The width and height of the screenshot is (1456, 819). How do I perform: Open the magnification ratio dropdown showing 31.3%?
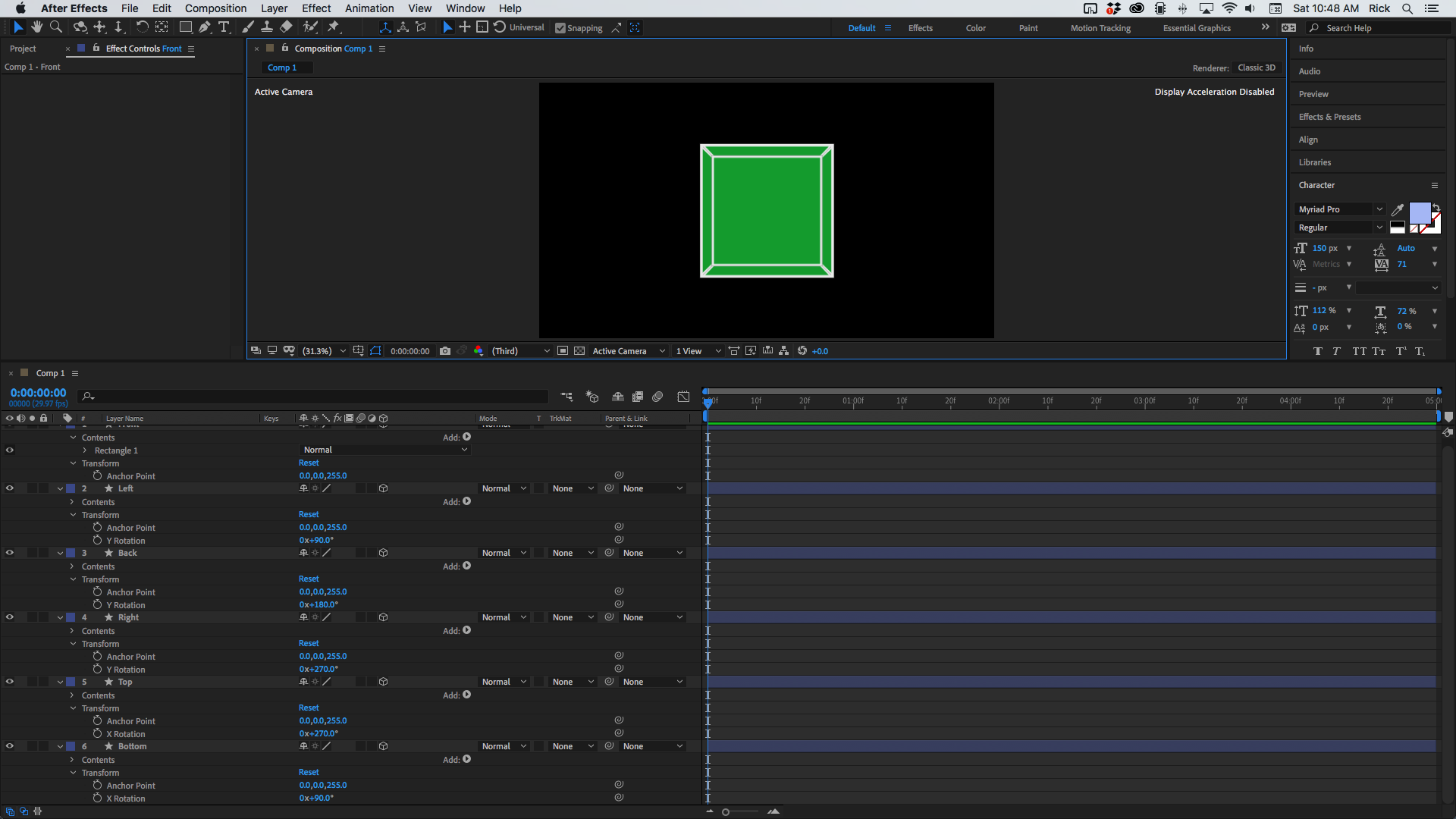click(x=322, y=350)
